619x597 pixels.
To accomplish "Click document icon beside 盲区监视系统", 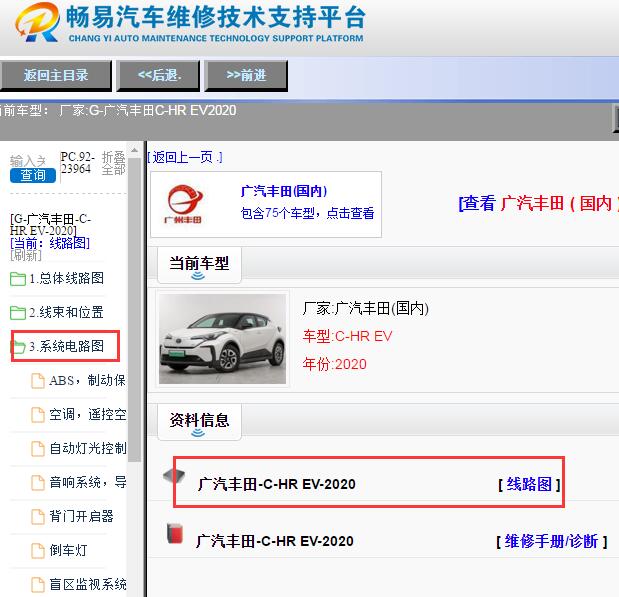I will pos(38,584).
